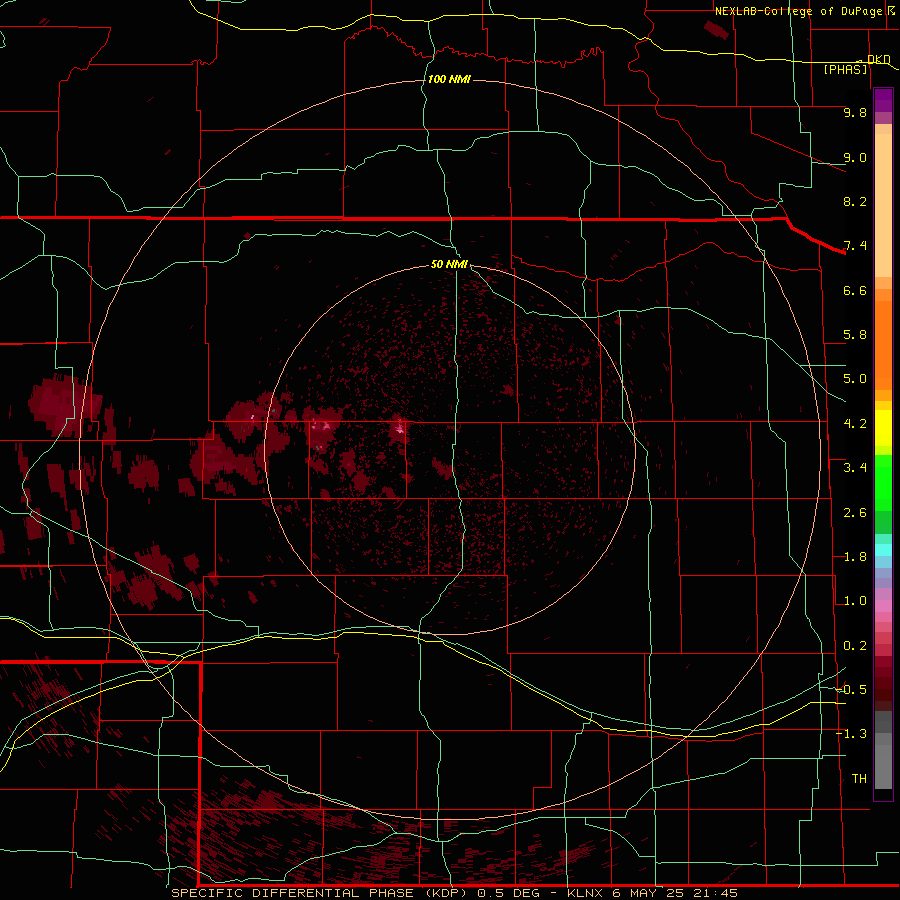Viewport: 900px width, 900px height.
Task: Click the 1.0 scale value
Action: coord(855,601)
